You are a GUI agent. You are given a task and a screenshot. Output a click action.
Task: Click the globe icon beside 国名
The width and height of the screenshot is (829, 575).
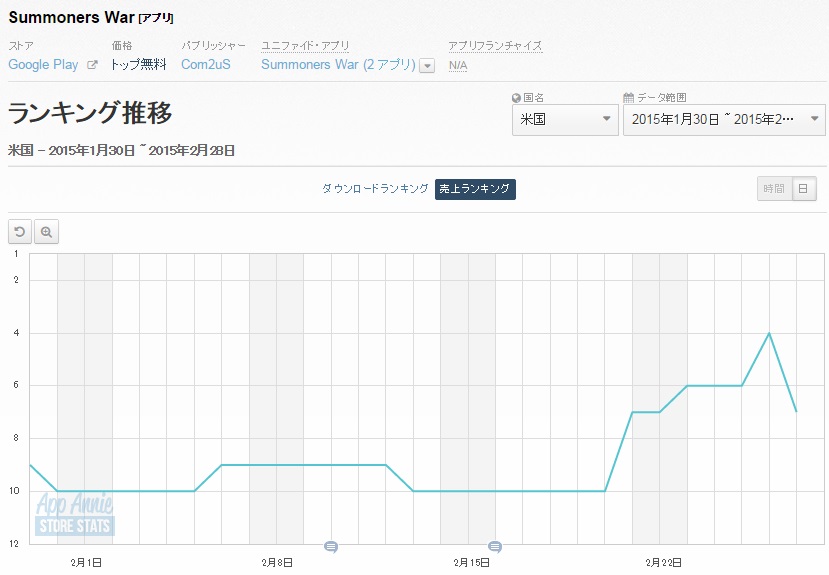517,98
